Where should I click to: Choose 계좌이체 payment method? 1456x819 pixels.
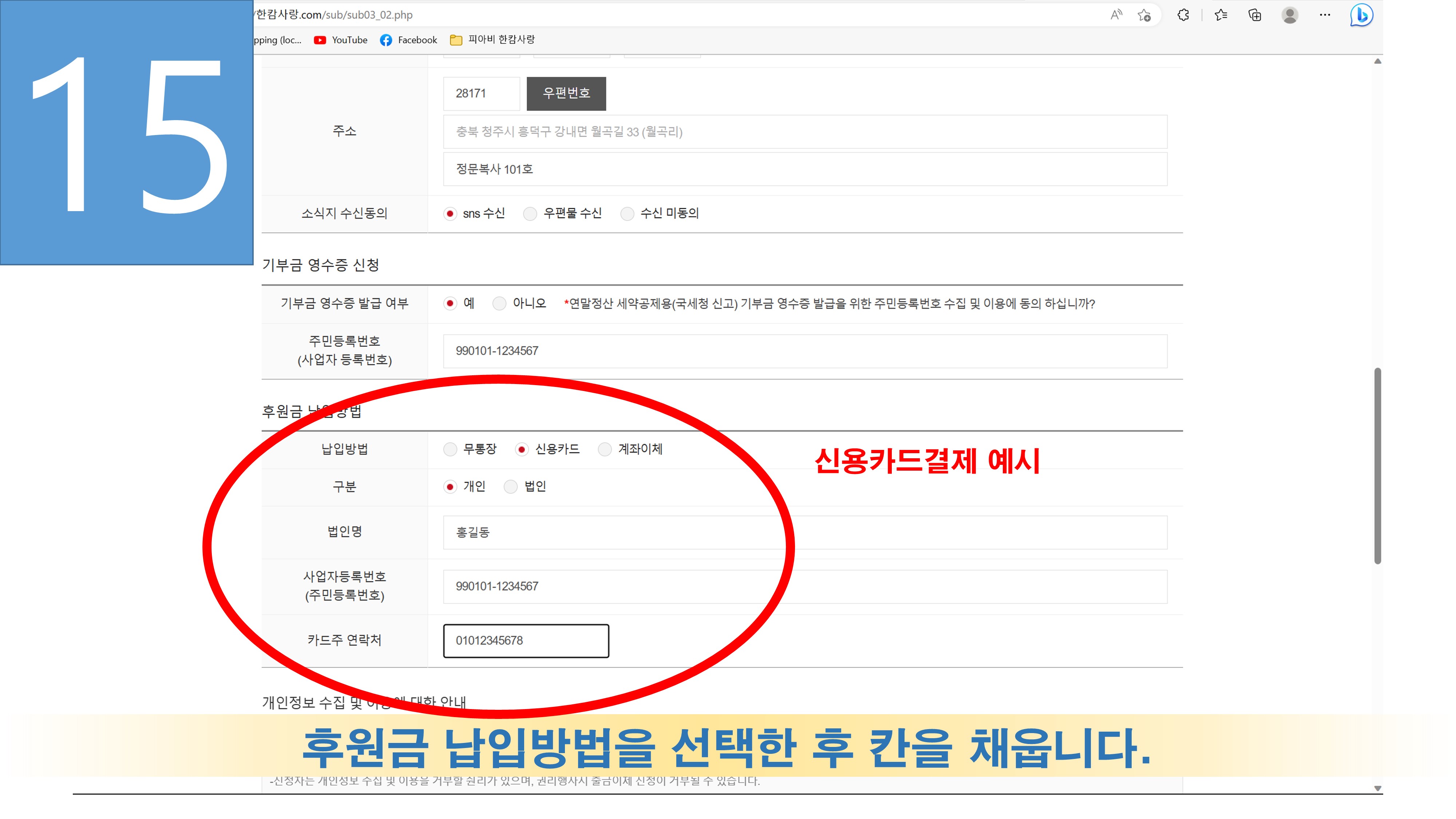tap(605, 449)
